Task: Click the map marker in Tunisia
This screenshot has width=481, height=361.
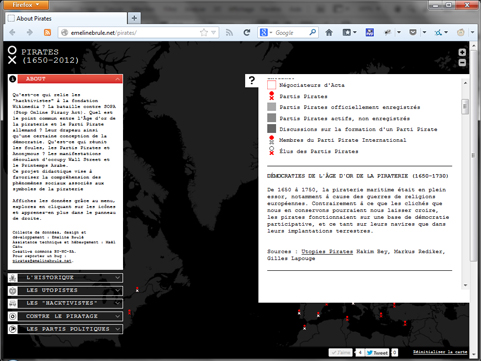Action: [x=347, y=318]
